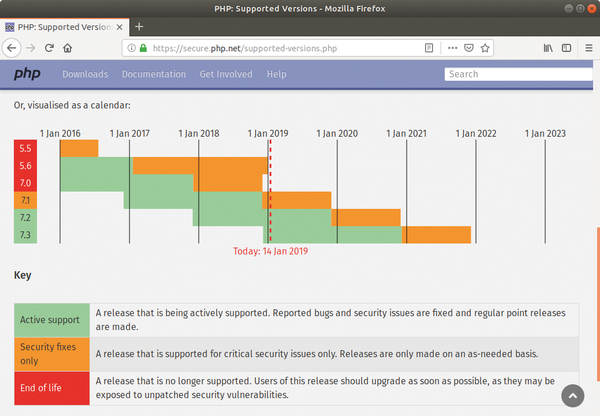The width and height of the screenshot is (600, 416).
Task: Click the 5.6 version label
Action: click(x=25, y=166)
